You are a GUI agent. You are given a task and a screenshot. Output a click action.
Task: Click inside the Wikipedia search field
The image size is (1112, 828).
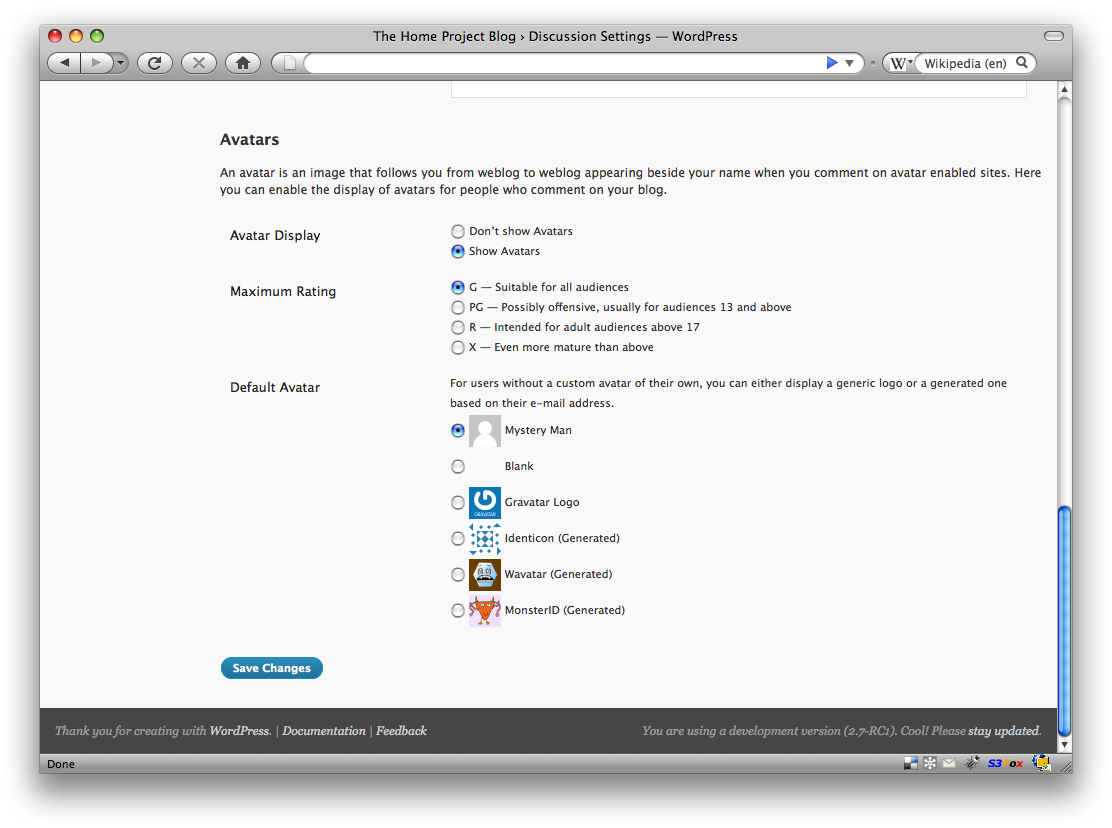[x=965, y=63]
